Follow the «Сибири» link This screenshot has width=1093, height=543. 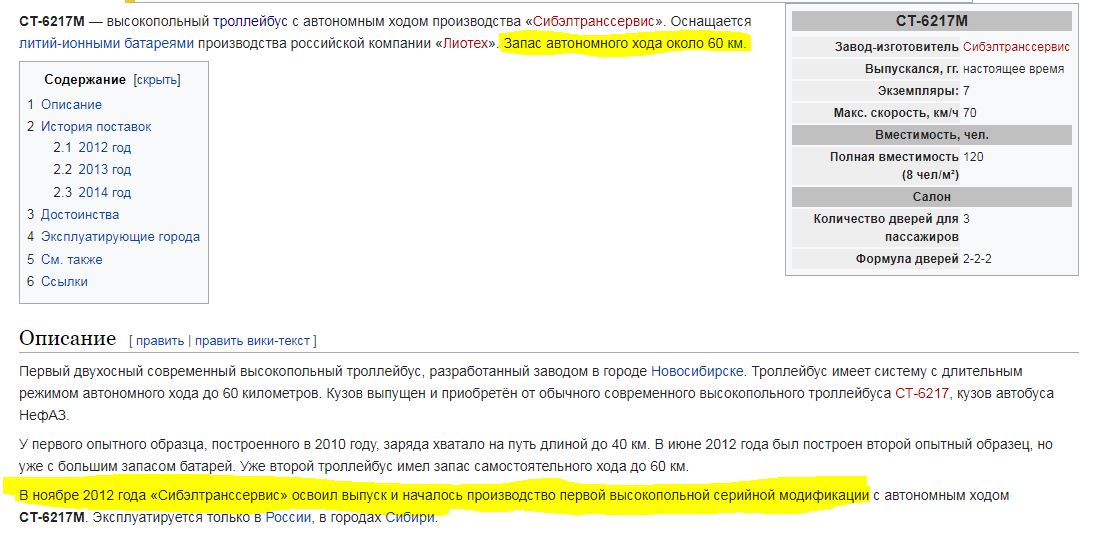pos(411,518)
